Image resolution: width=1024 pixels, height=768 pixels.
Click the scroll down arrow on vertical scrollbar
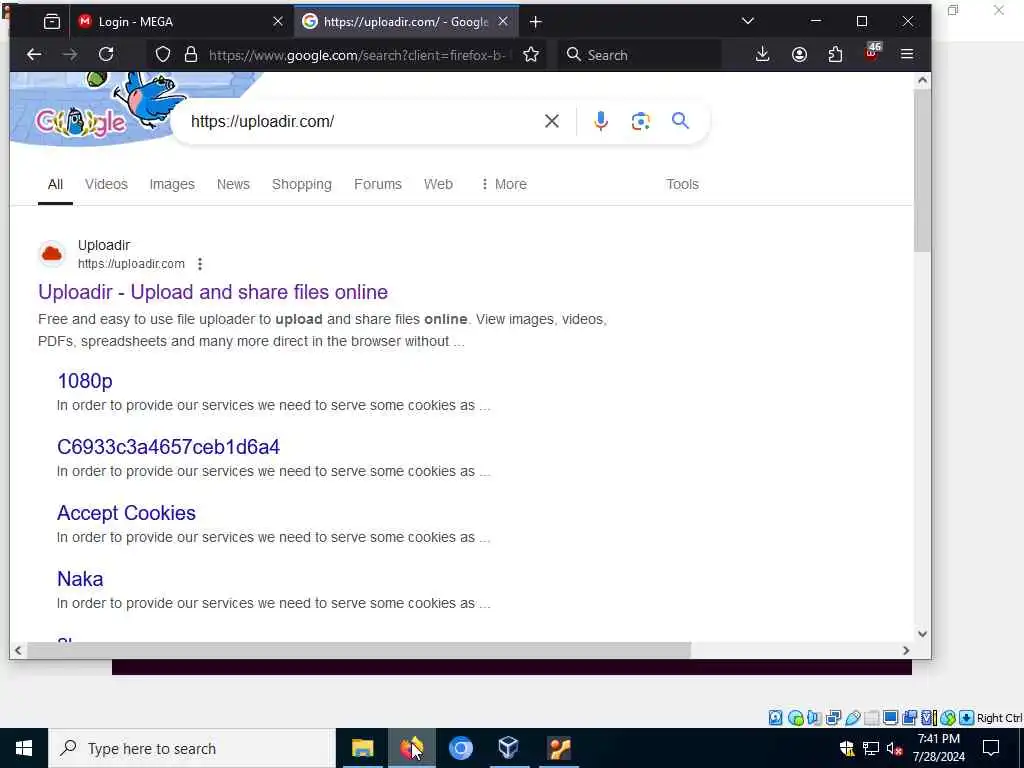[922, 633]
